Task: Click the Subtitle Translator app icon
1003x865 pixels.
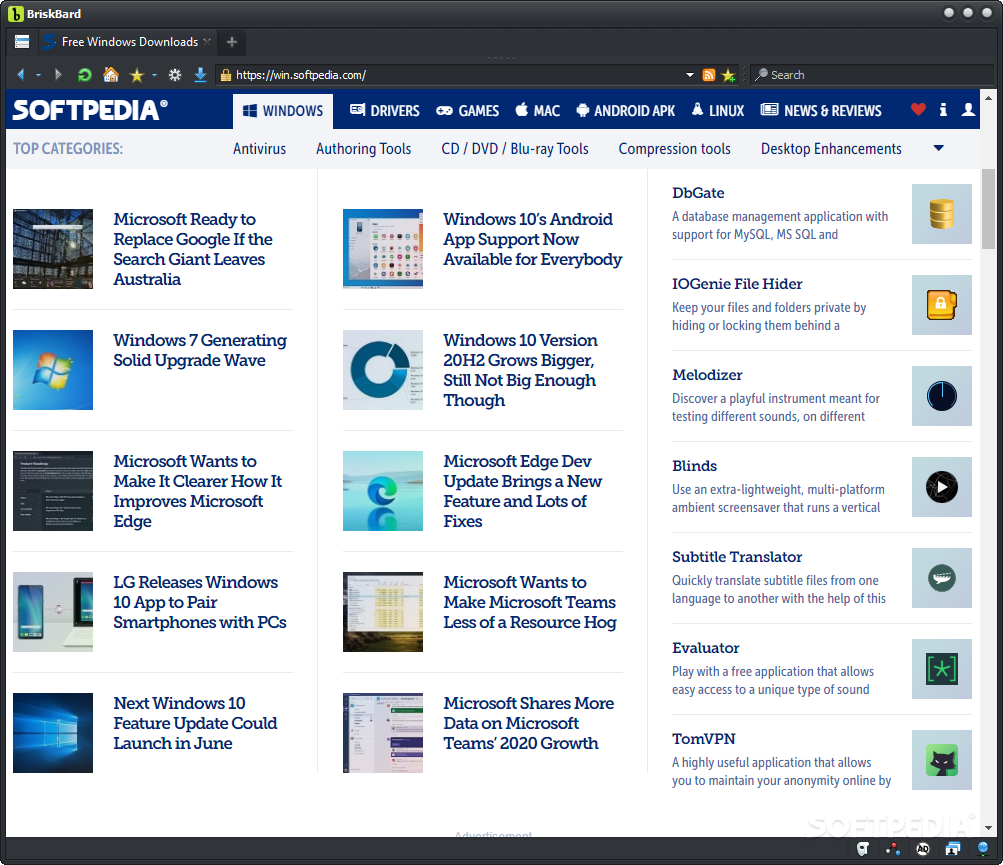Action: coord(942,578)
